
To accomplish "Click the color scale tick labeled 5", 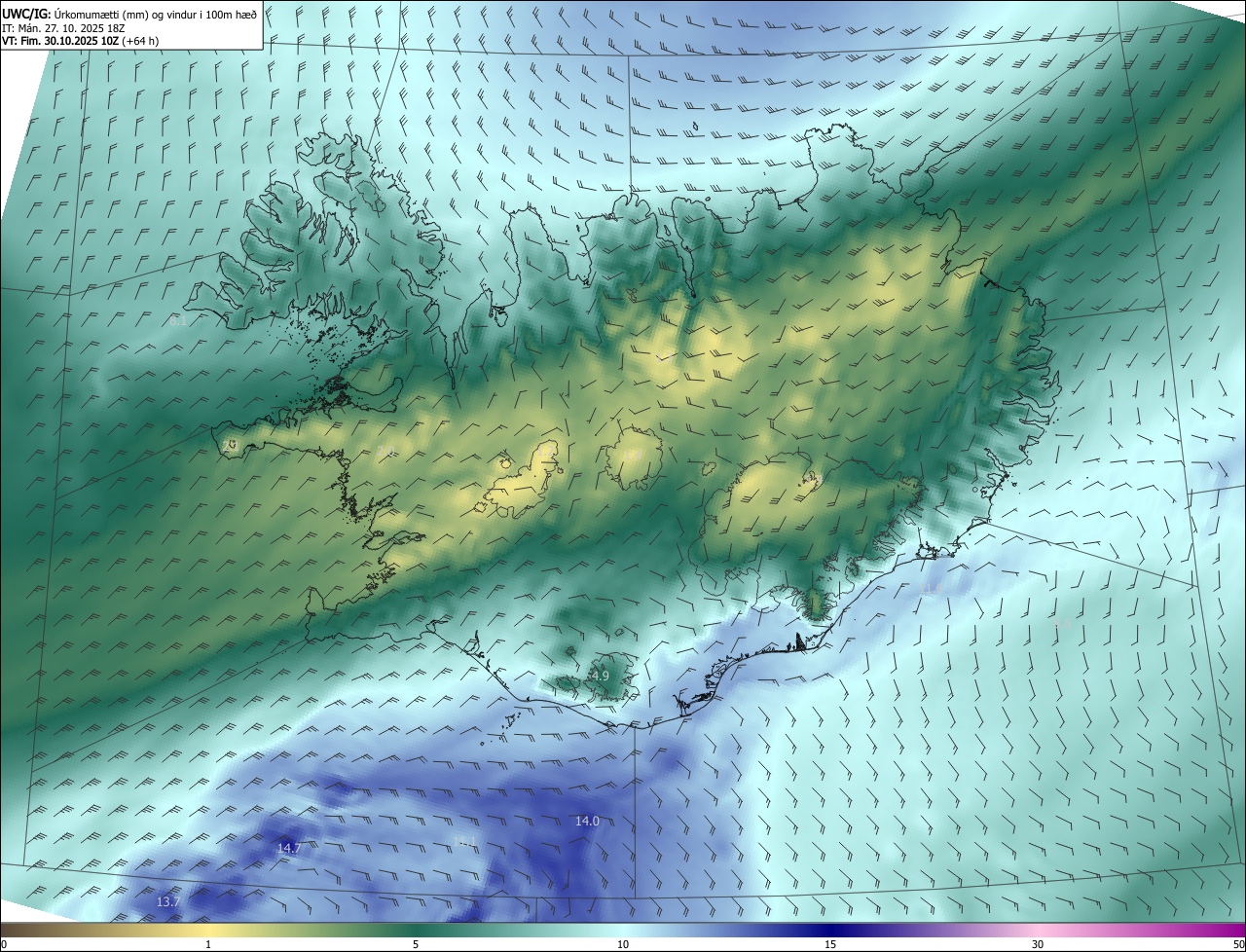I will pos(416,944).
